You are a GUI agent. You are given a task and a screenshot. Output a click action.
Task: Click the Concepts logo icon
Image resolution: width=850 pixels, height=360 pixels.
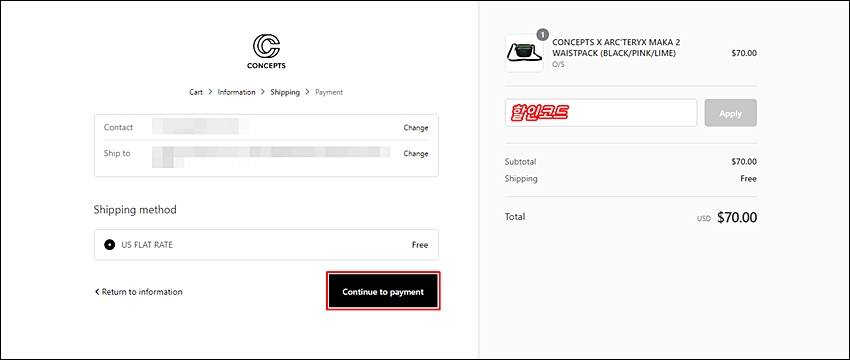(266, 47)
